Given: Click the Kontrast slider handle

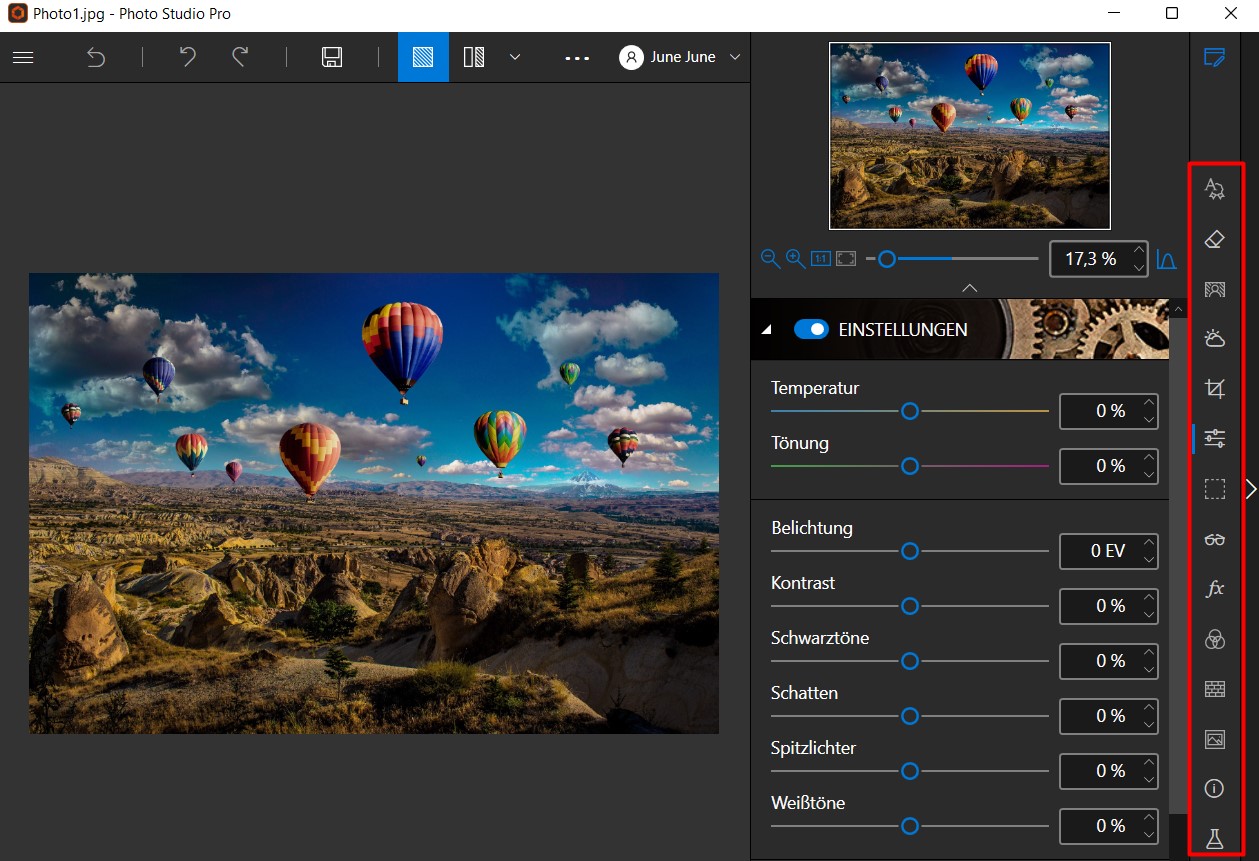Looking at the screenshot, I should pos(909,606).
